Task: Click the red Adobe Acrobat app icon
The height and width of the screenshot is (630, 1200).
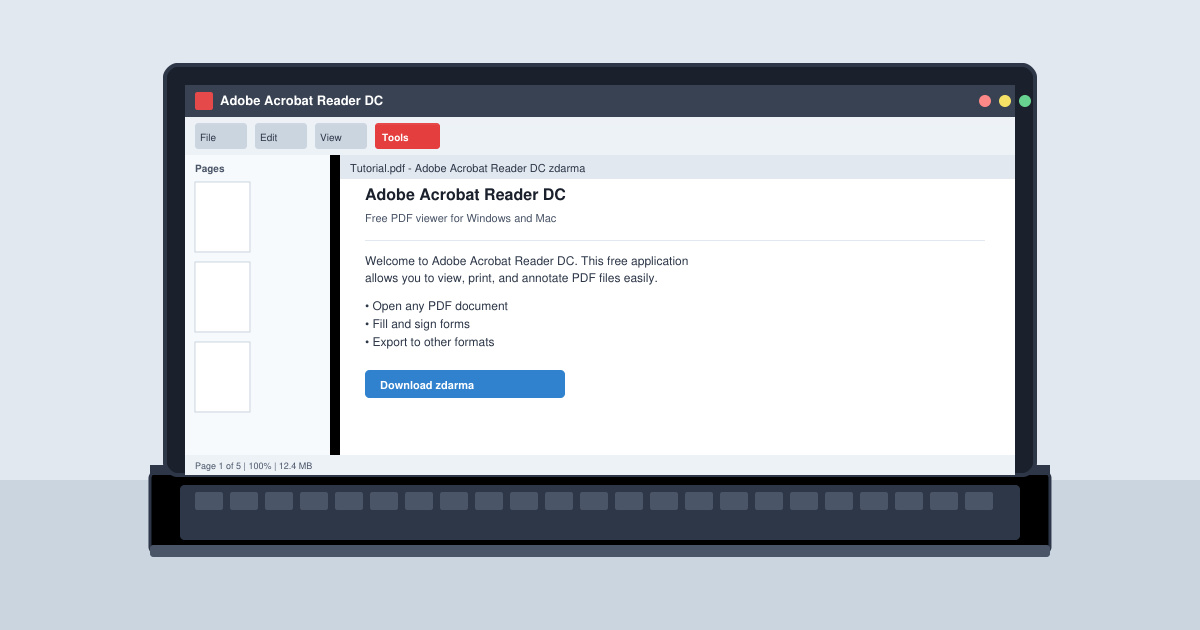Action: click(x=204, y=101)
